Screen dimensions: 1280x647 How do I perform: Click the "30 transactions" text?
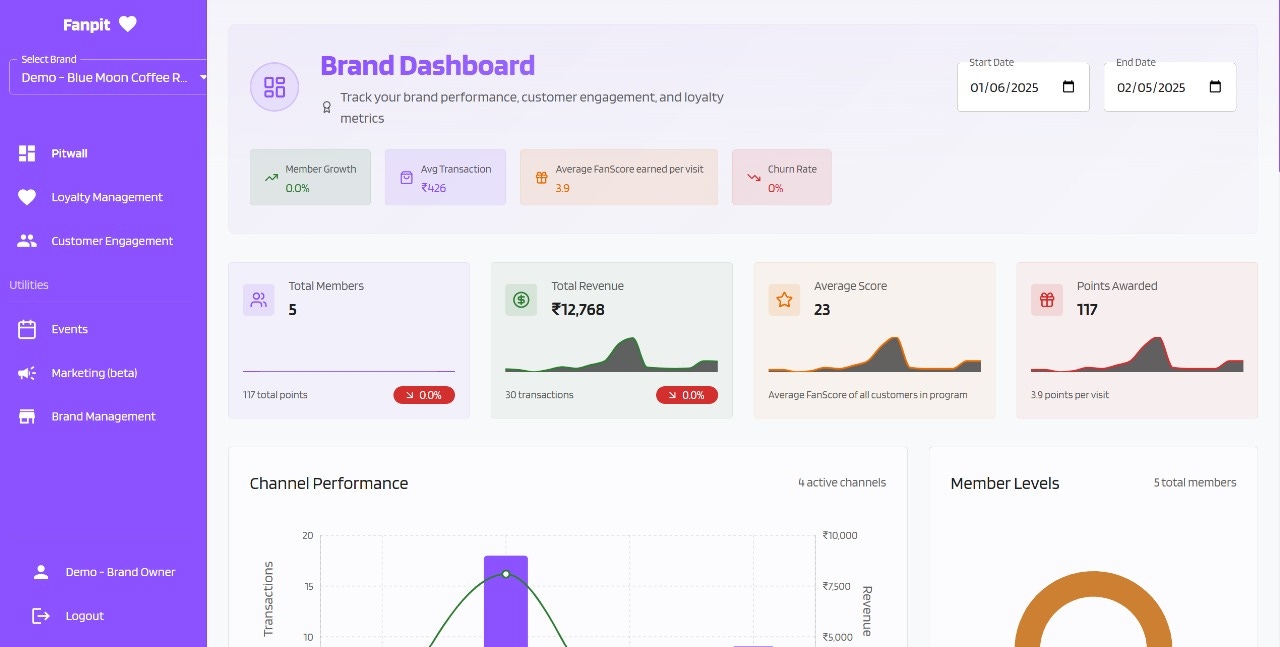(539, 395)
